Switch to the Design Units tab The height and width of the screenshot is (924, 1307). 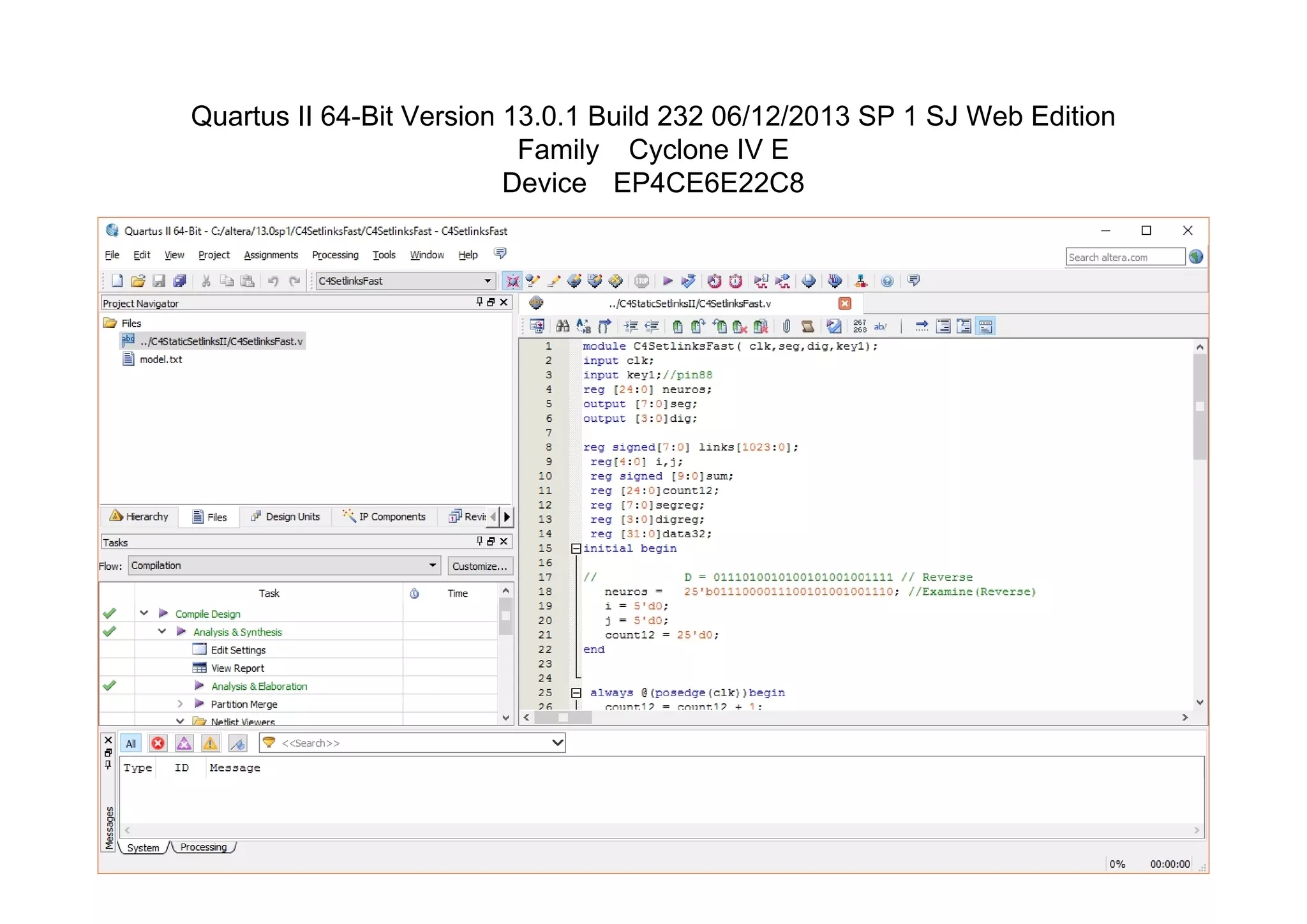click(x=285, y=516)
